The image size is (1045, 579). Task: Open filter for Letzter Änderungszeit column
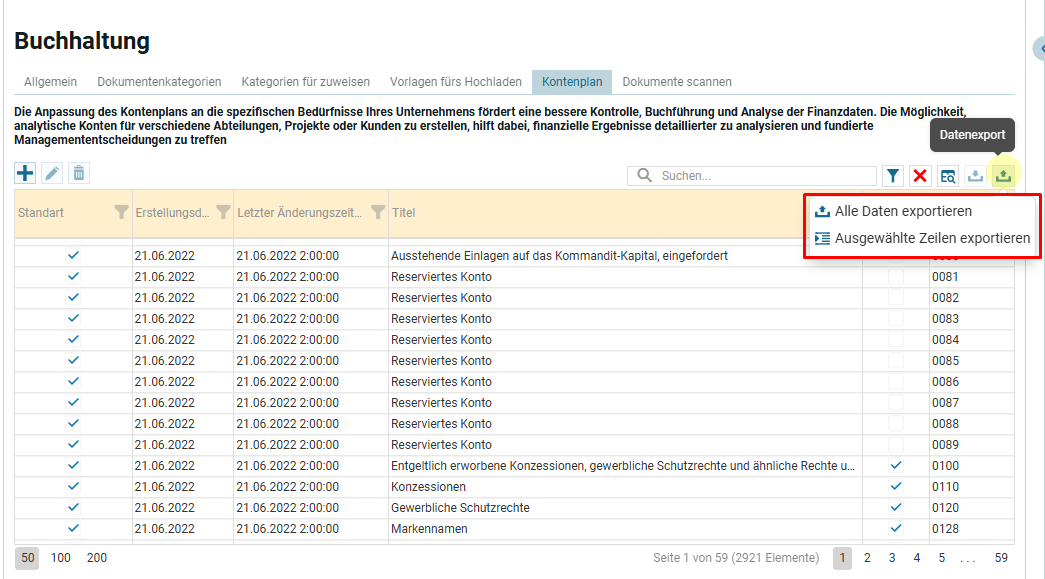tap(377, 212)
